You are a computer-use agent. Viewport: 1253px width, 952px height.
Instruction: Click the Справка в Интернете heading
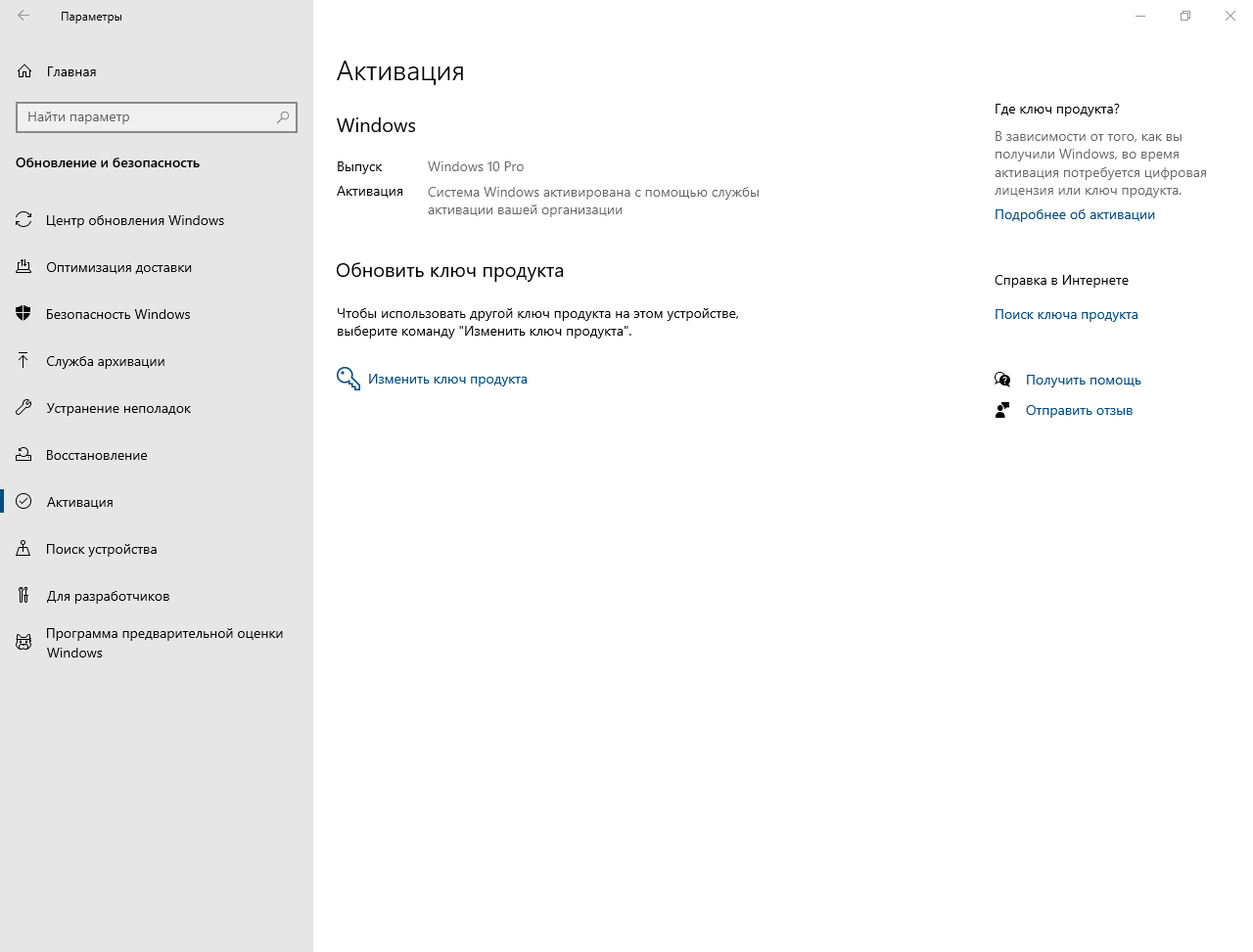pyautogui.click(x=1061, y=280)
